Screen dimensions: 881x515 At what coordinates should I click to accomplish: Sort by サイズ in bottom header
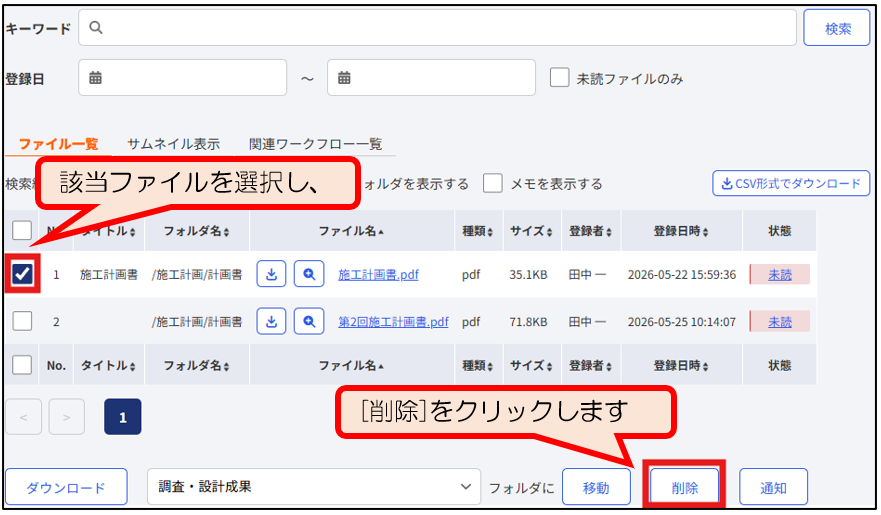point(532,366)
